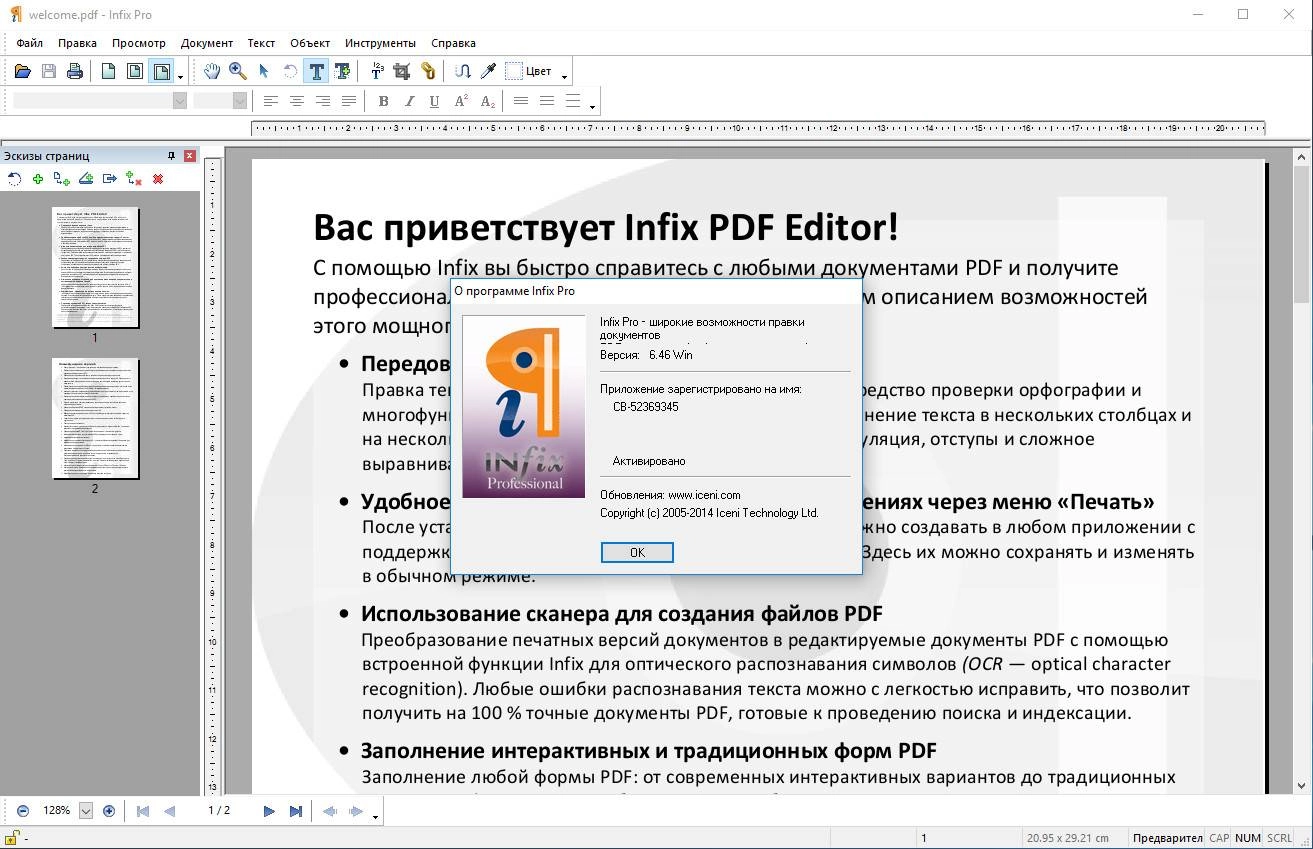Click the insert pages from file icon

pyautogui.click(x=62, y=179)
